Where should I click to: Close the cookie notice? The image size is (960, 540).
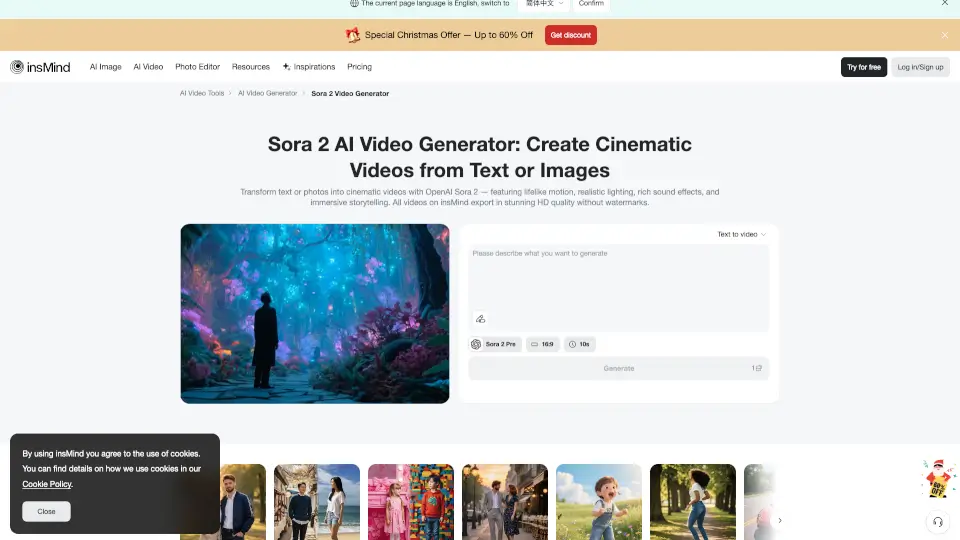[47, 511]
